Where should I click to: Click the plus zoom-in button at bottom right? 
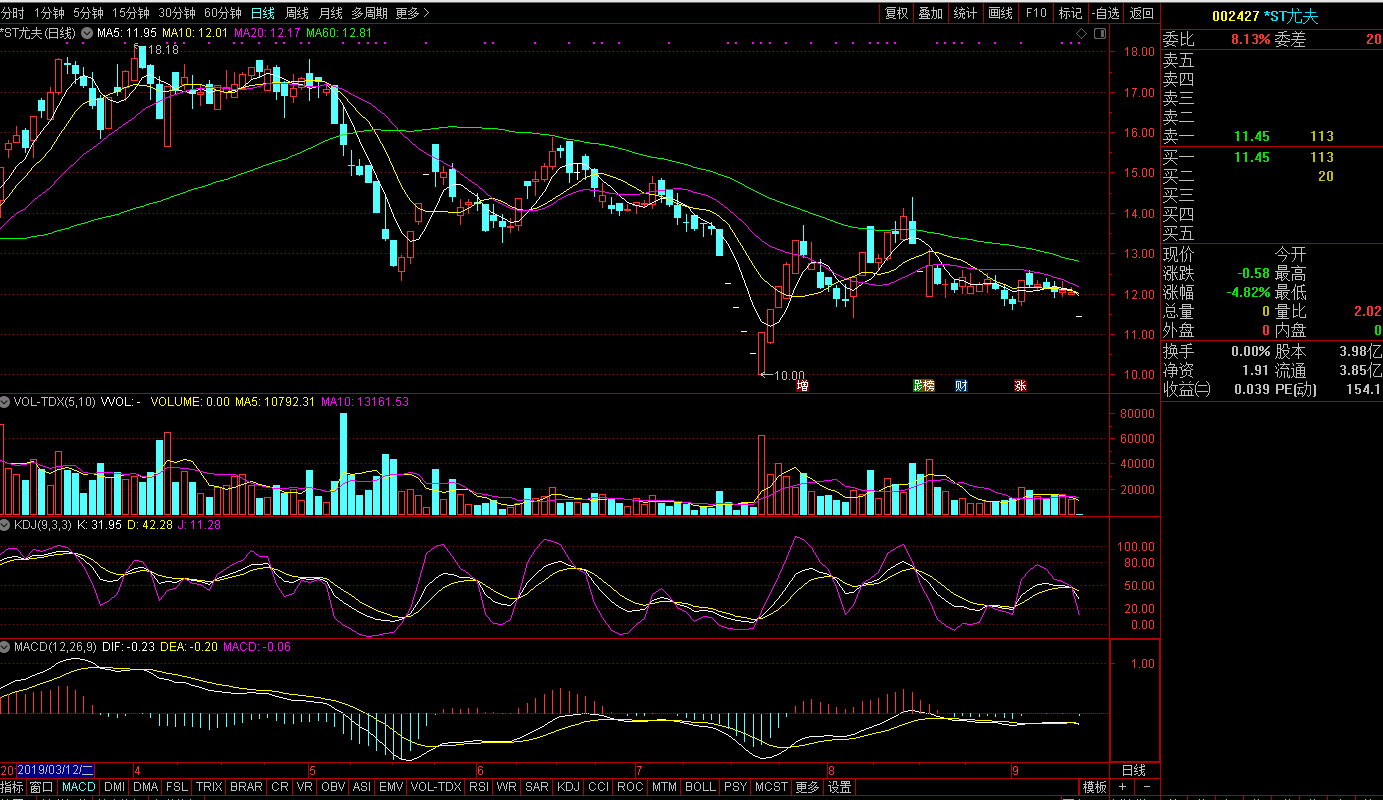(x=1122, y=787)
